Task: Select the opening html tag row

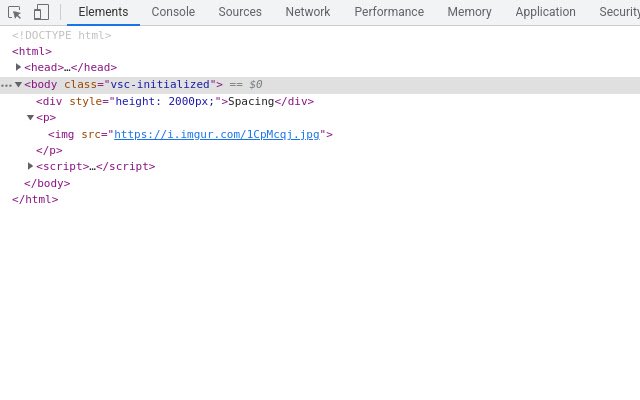Action: click(32, 51)
